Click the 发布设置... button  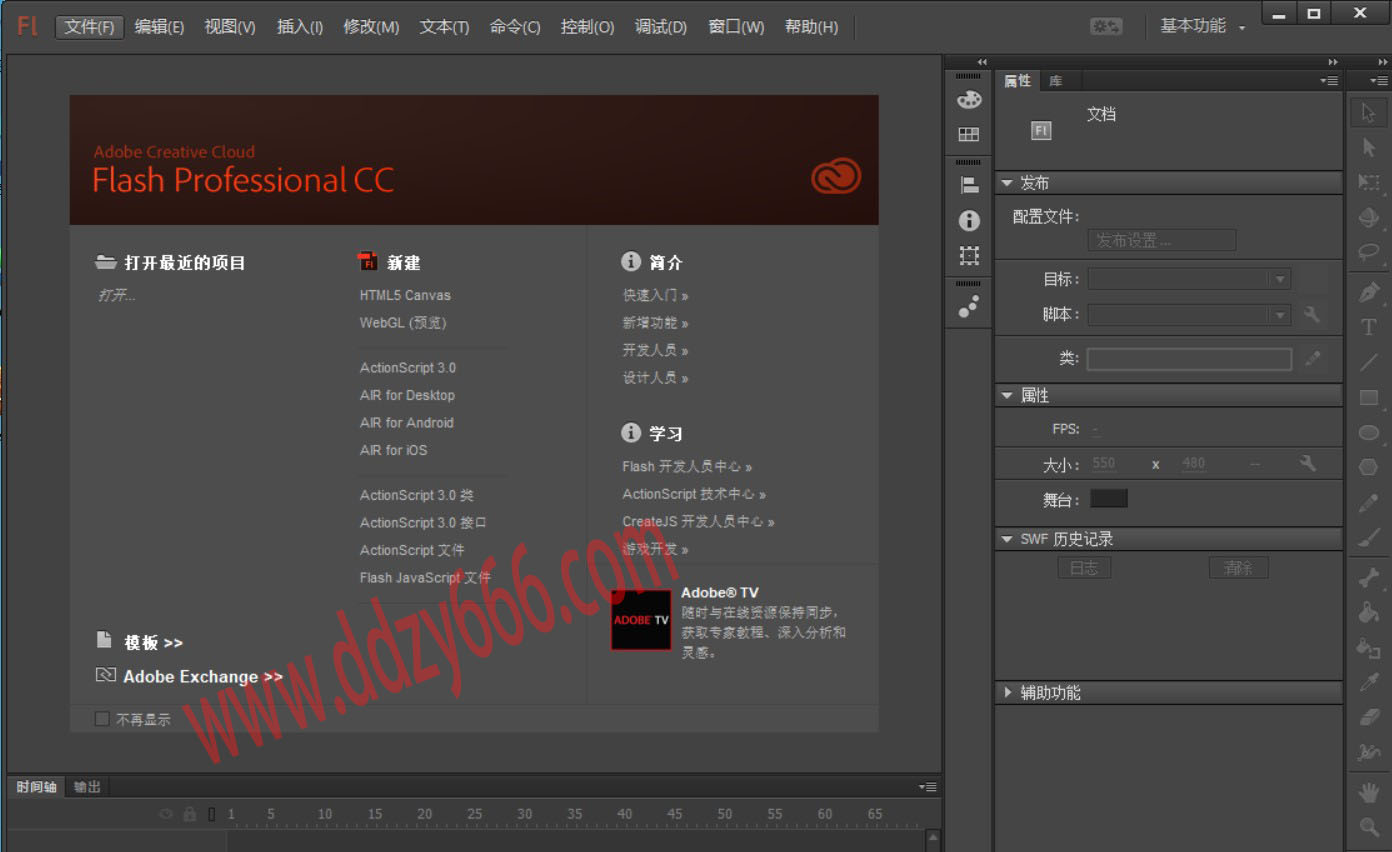[x=1162, y=240]
